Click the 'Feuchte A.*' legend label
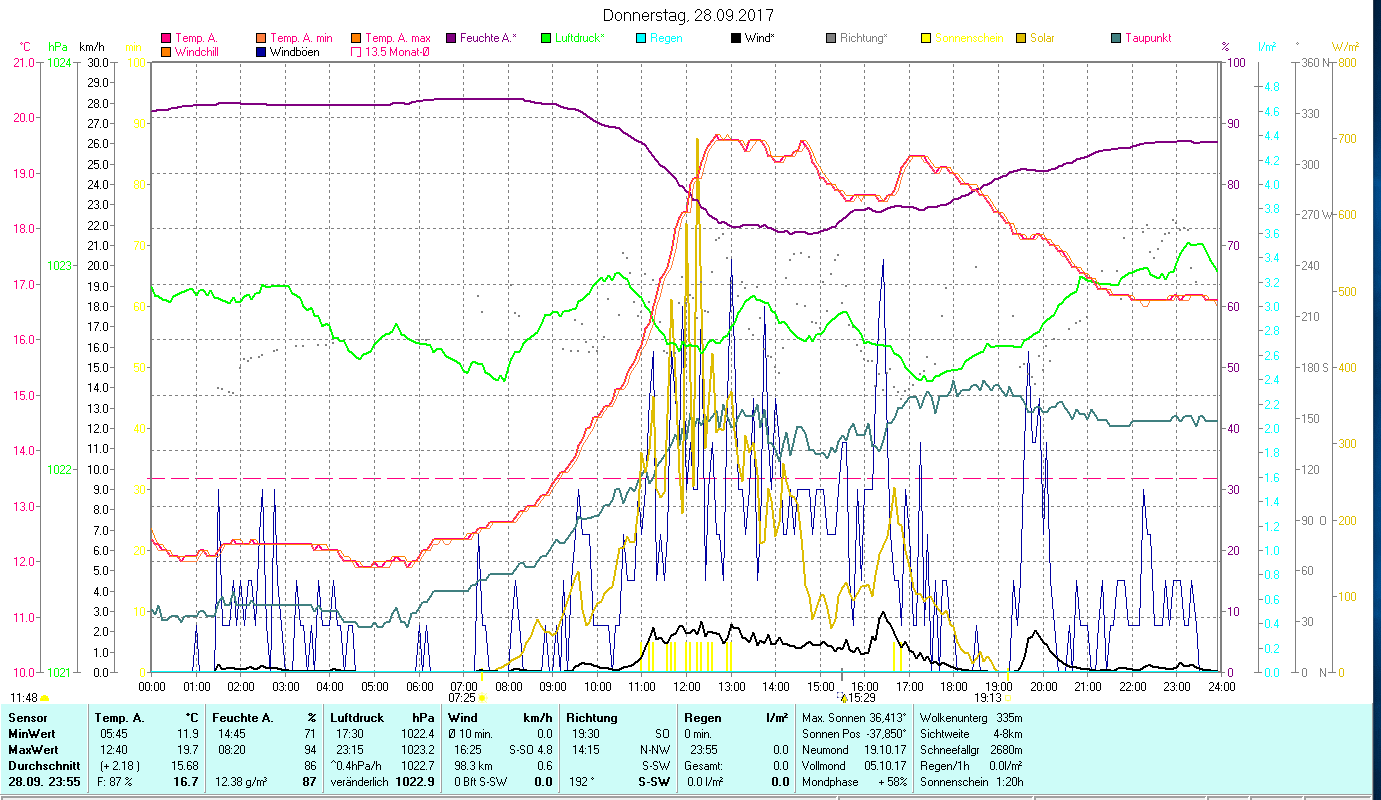Screen dimensions: 1381x800 tap(488, 38)
